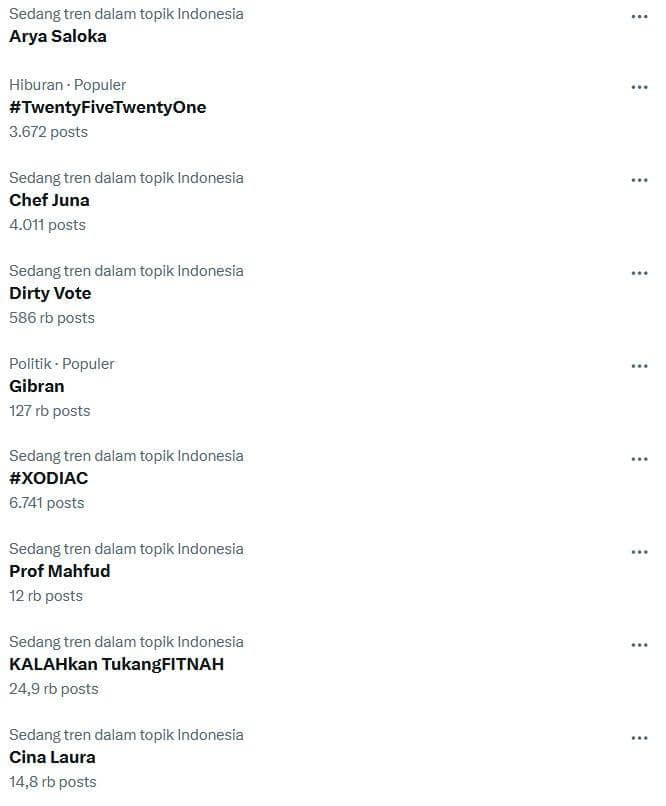The height and width of the screenshot is (806, 666).
Task: Click the three dots next to #XODIAC
Action: [639, 460]
